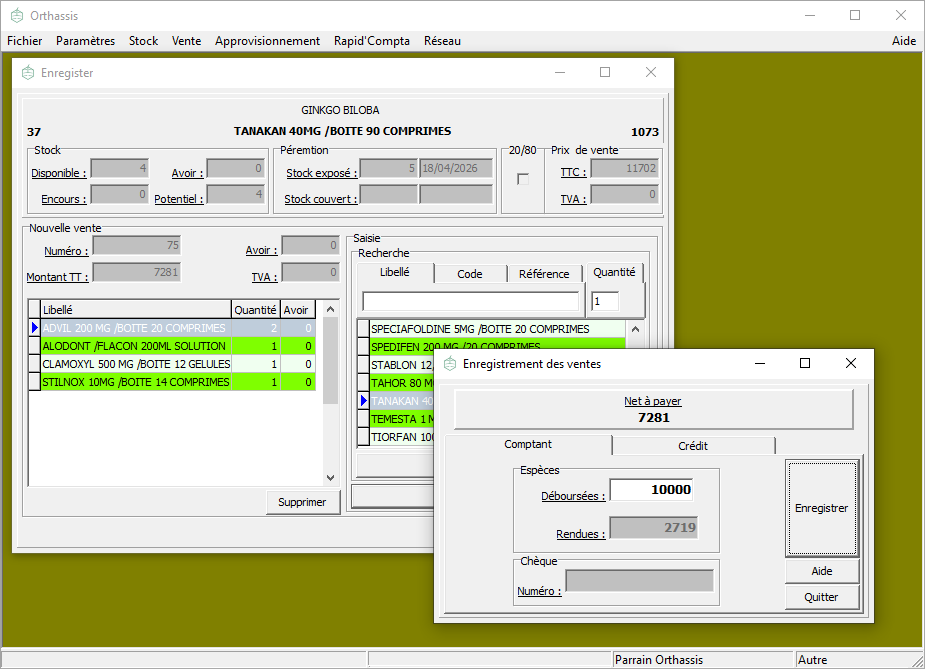Image resolution: width=925 pixels, height=669 pixels.
Task: Select the Comptant payment tab
Action: pyautogui.click(x=528, y=444)
